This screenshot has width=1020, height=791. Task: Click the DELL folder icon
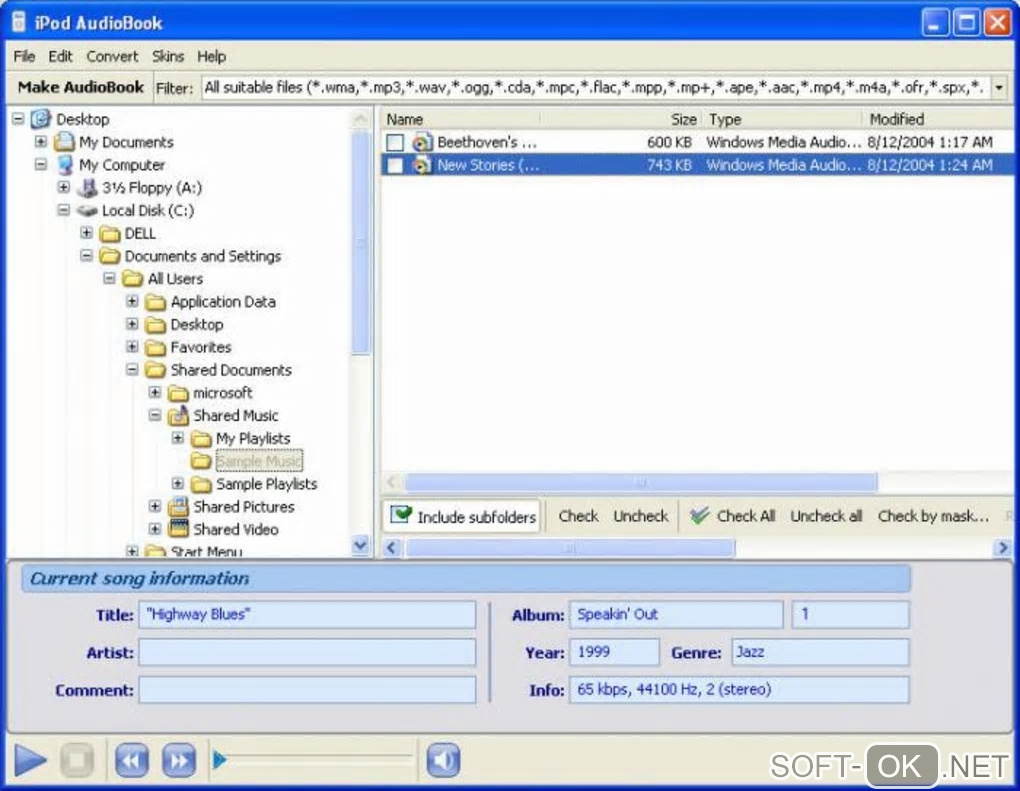click(110, 234)
